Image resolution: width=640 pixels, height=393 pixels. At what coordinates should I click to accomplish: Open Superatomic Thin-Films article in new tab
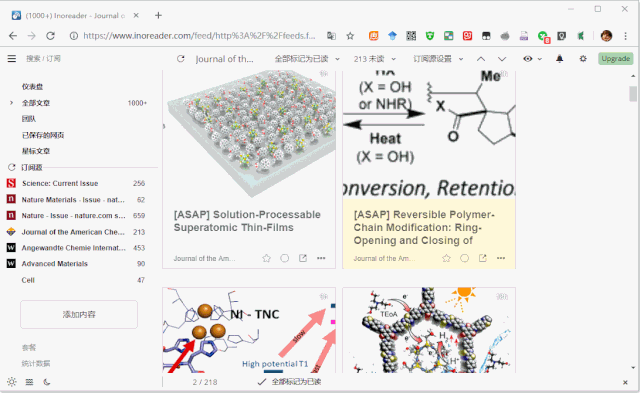(x=303, y=258)
